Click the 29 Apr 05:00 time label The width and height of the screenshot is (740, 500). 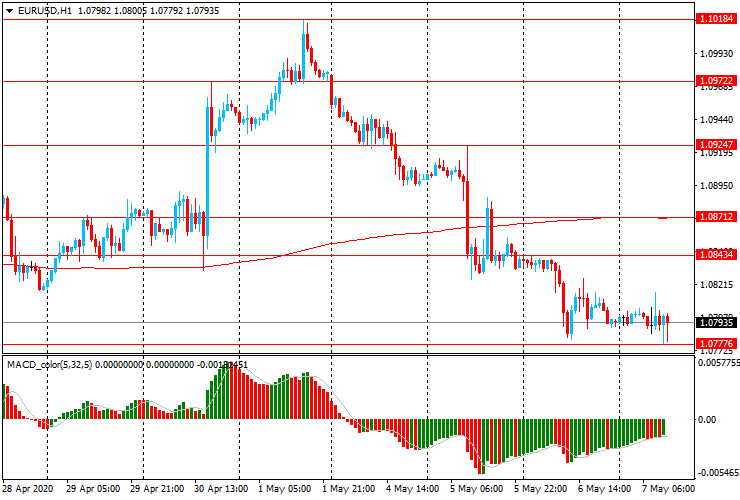coord(93,488)
